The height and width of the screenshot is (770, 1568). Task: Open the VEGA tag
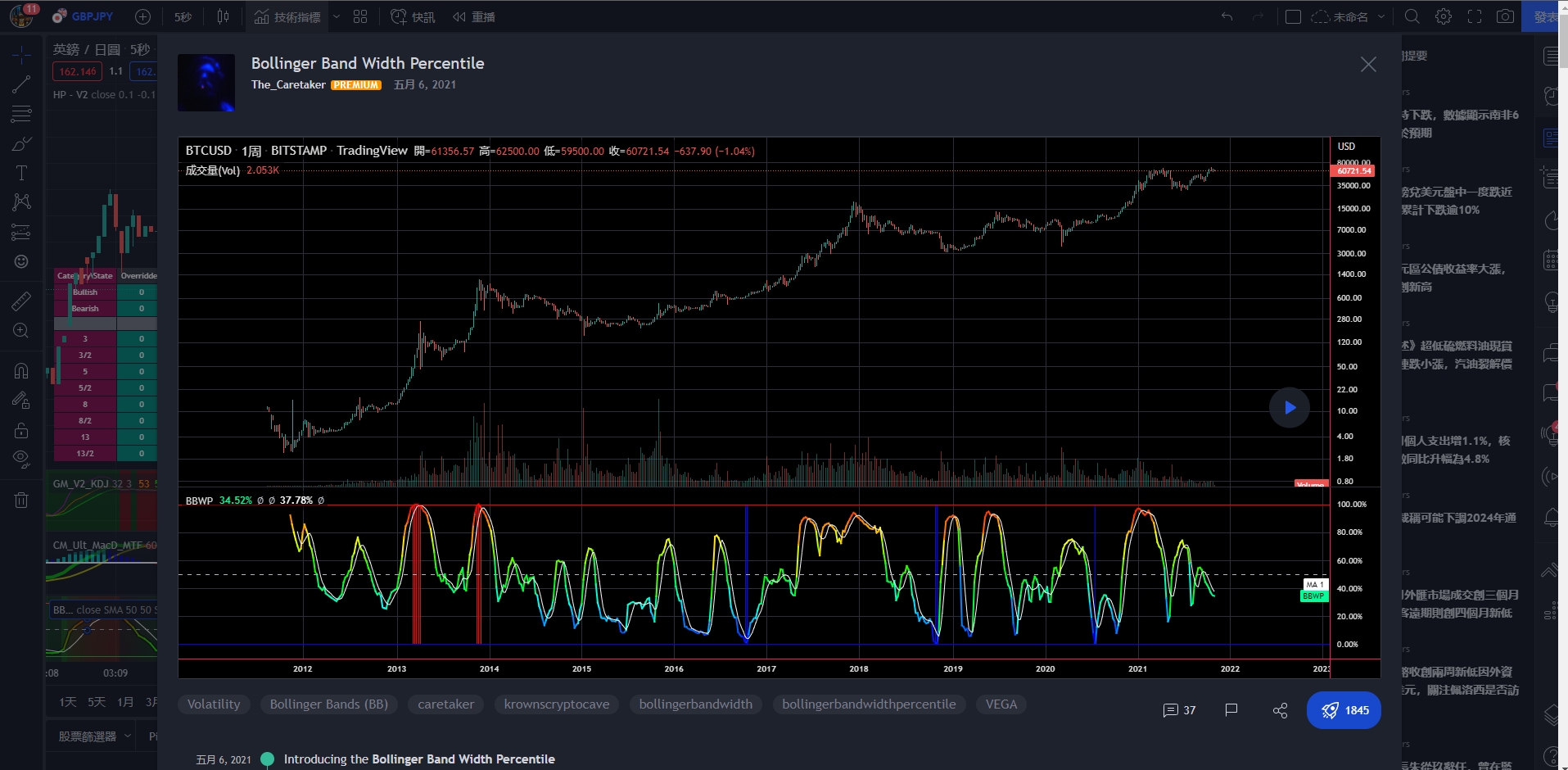pos(1001,704)
